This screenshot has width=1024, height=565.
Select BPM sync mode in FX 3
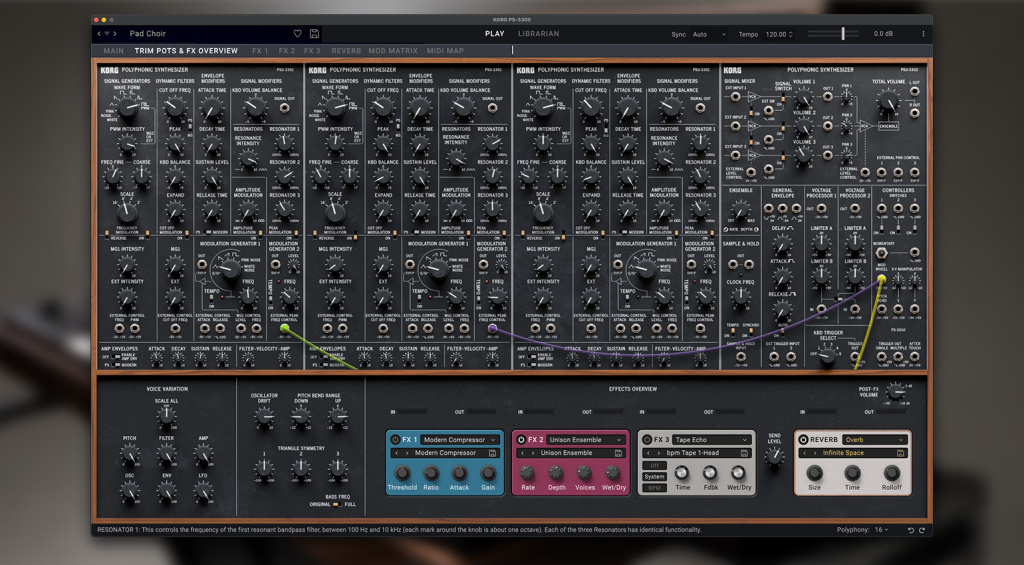pos(654,487)
